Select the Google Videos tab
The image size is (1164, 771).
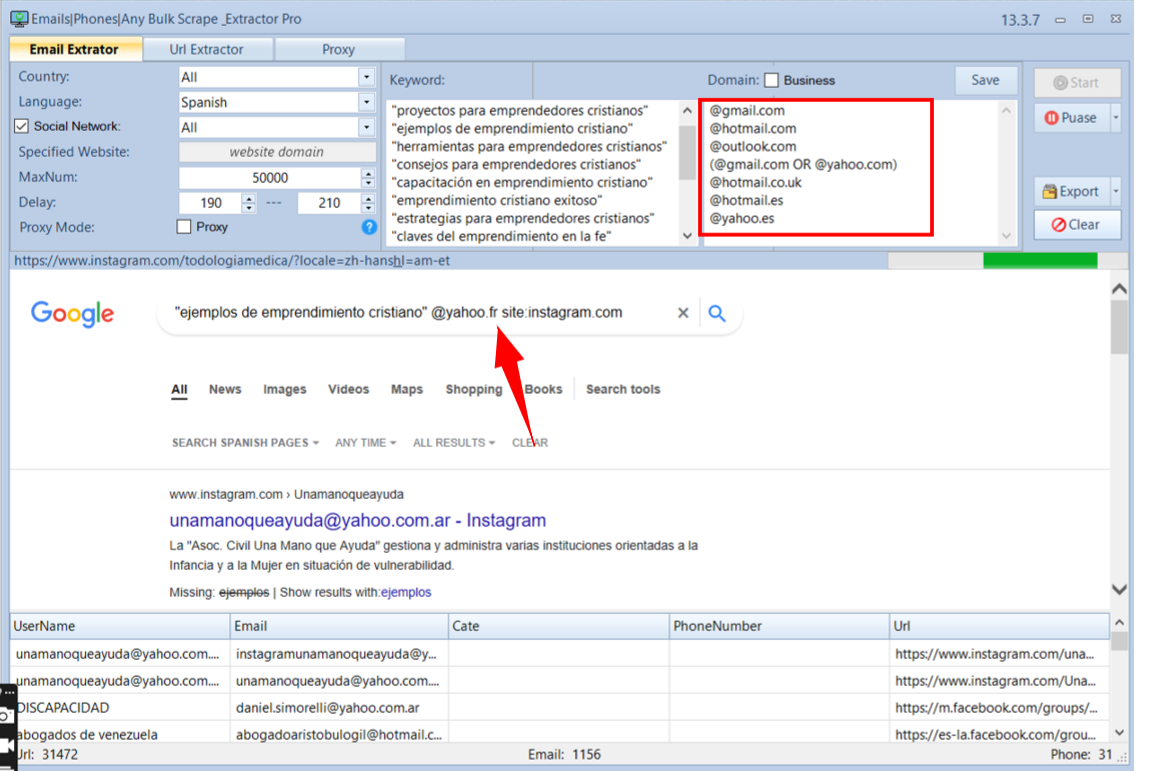click(x=348, y=390)
